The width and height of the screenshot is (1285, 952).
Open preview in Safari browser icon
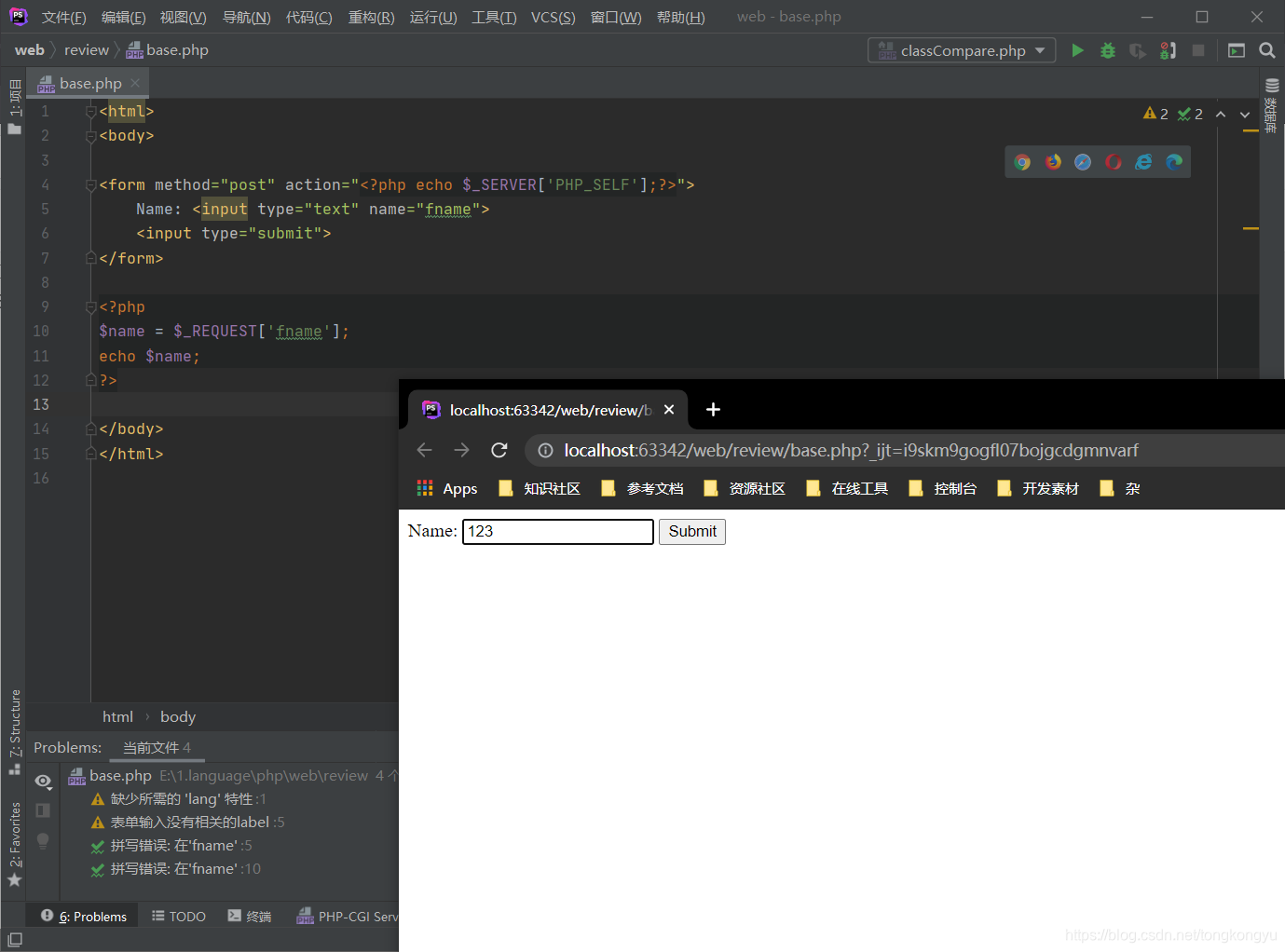(x=1083, y=162)
